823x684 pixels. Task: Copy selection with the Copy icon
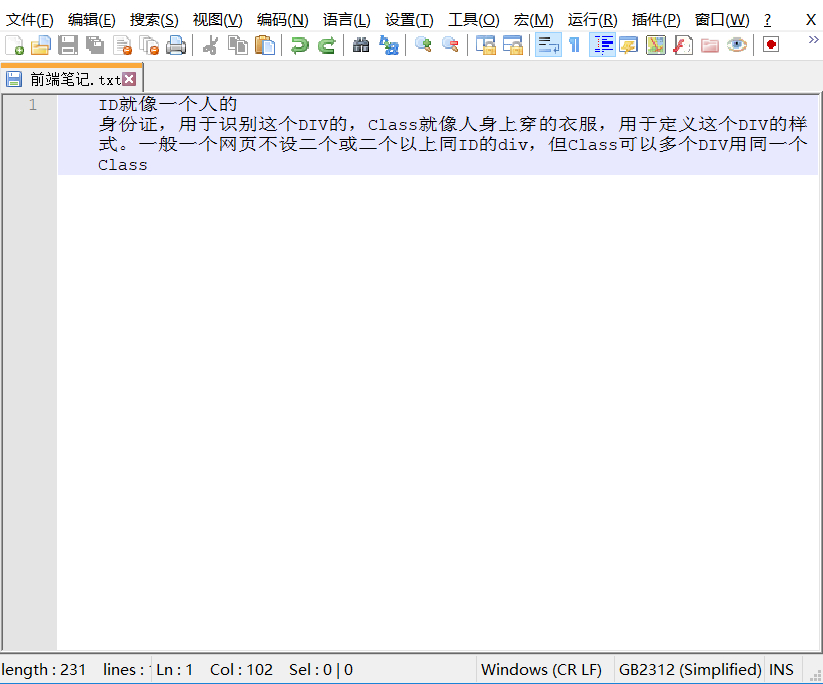[238, 45]
